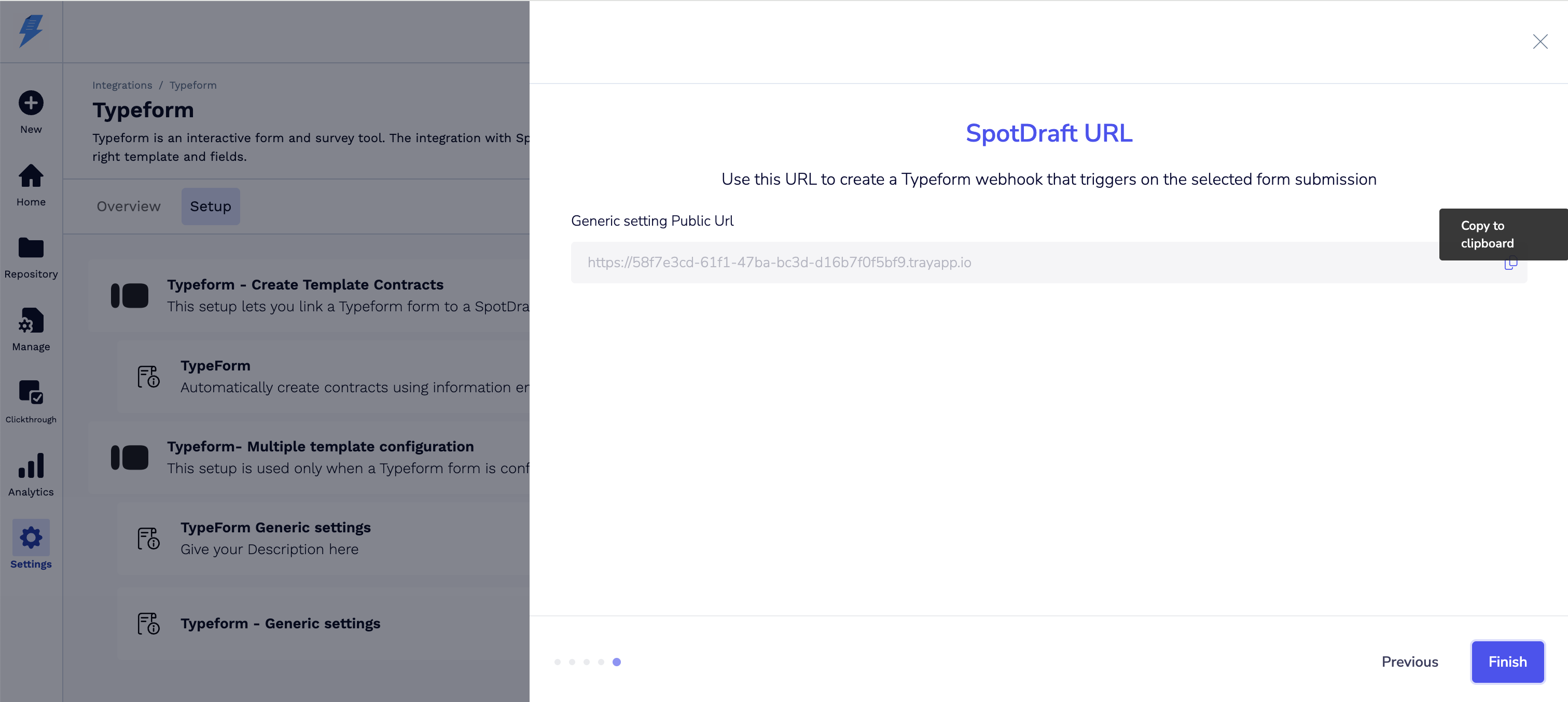This screenshot has height=702, width=1568.
Task: Open the Analytics bar chart icon
Action: 31,466
